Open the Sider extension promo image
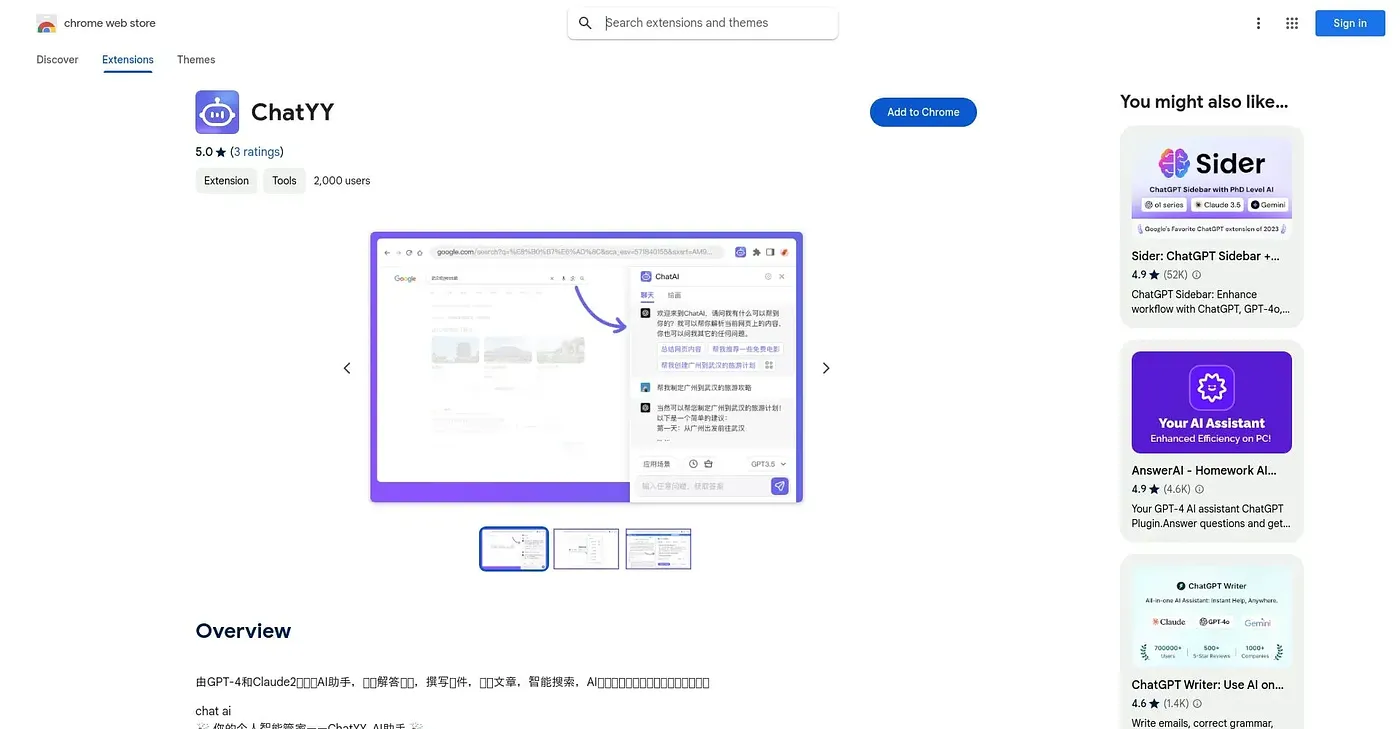This screenshot has width=1400, height=729. point(1212,188)
